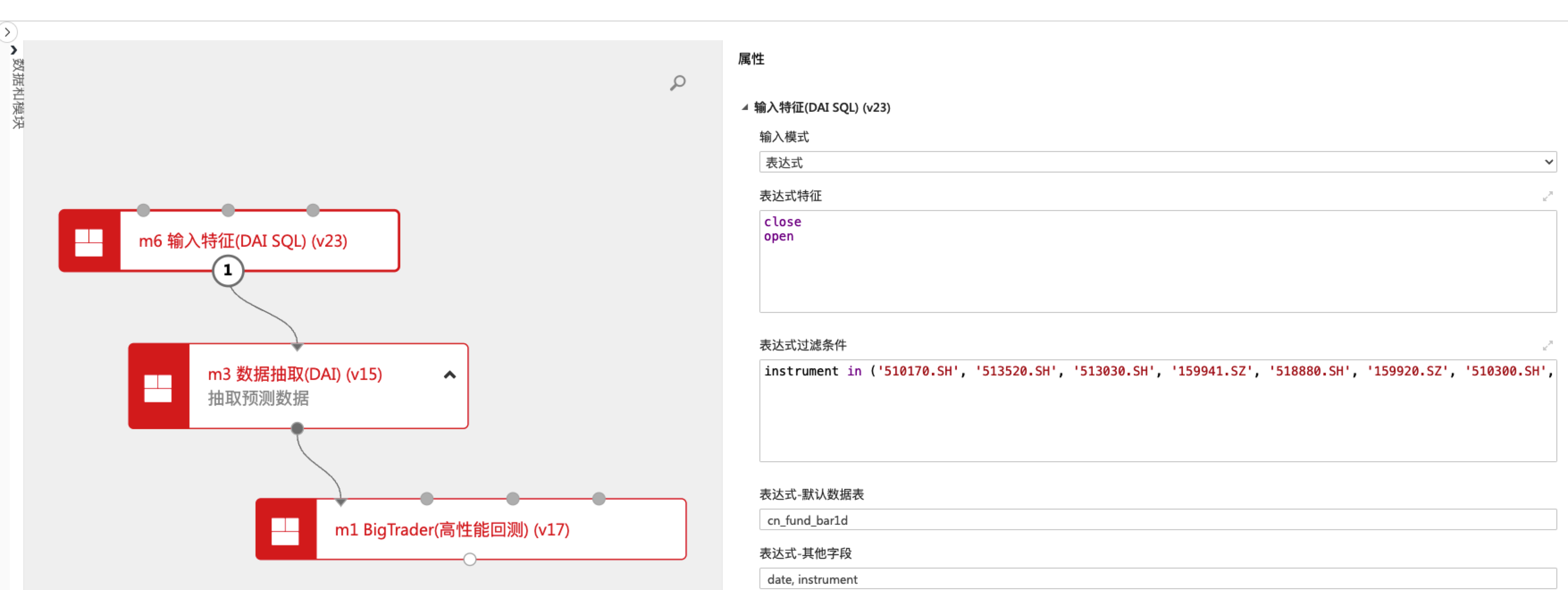Click the m1 node bottom output port
The height and width of the screenshot is (590, 1568).
470,559
